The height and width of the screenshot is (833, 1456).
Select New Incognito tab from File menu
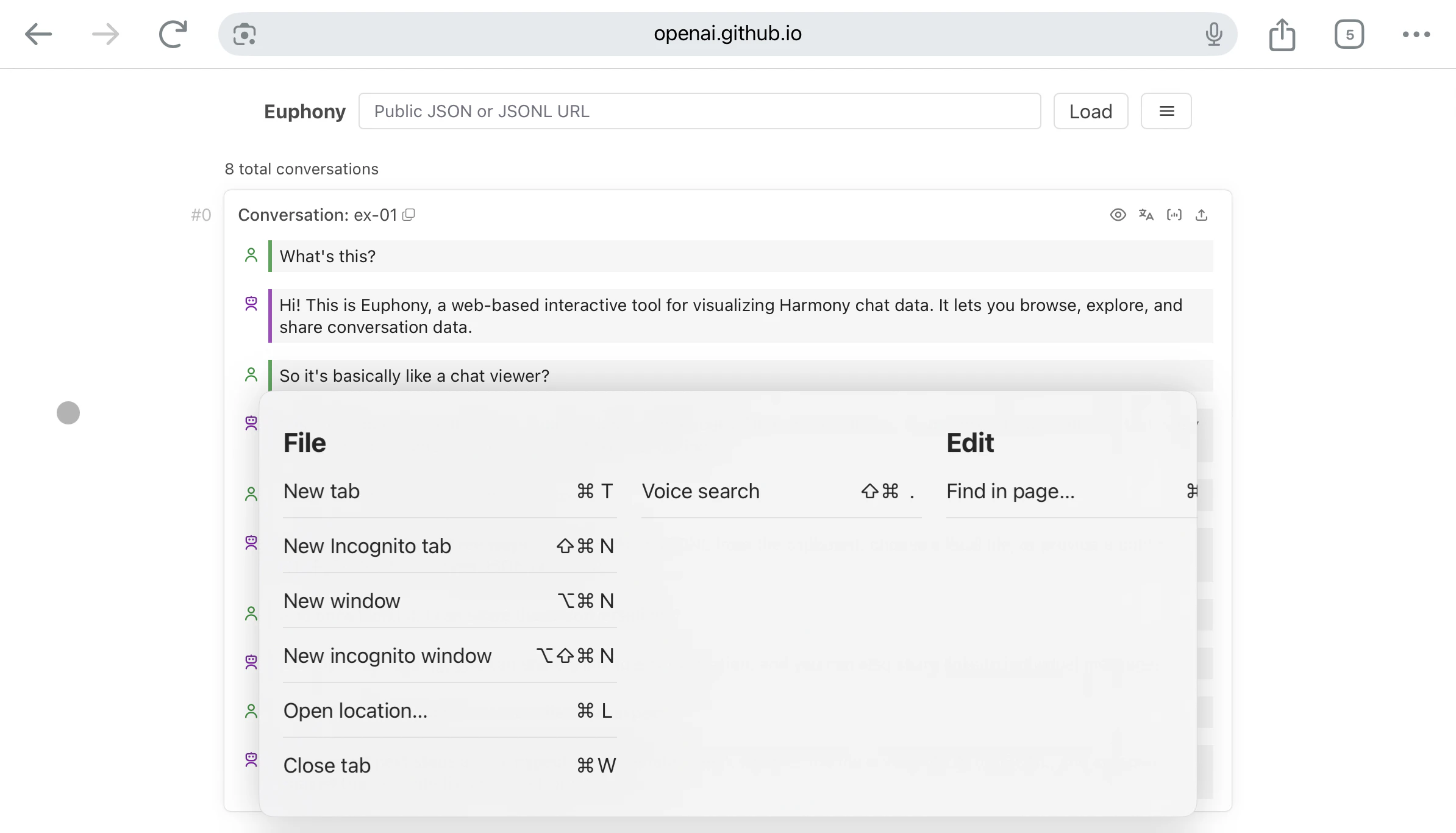tap(367, 546)
